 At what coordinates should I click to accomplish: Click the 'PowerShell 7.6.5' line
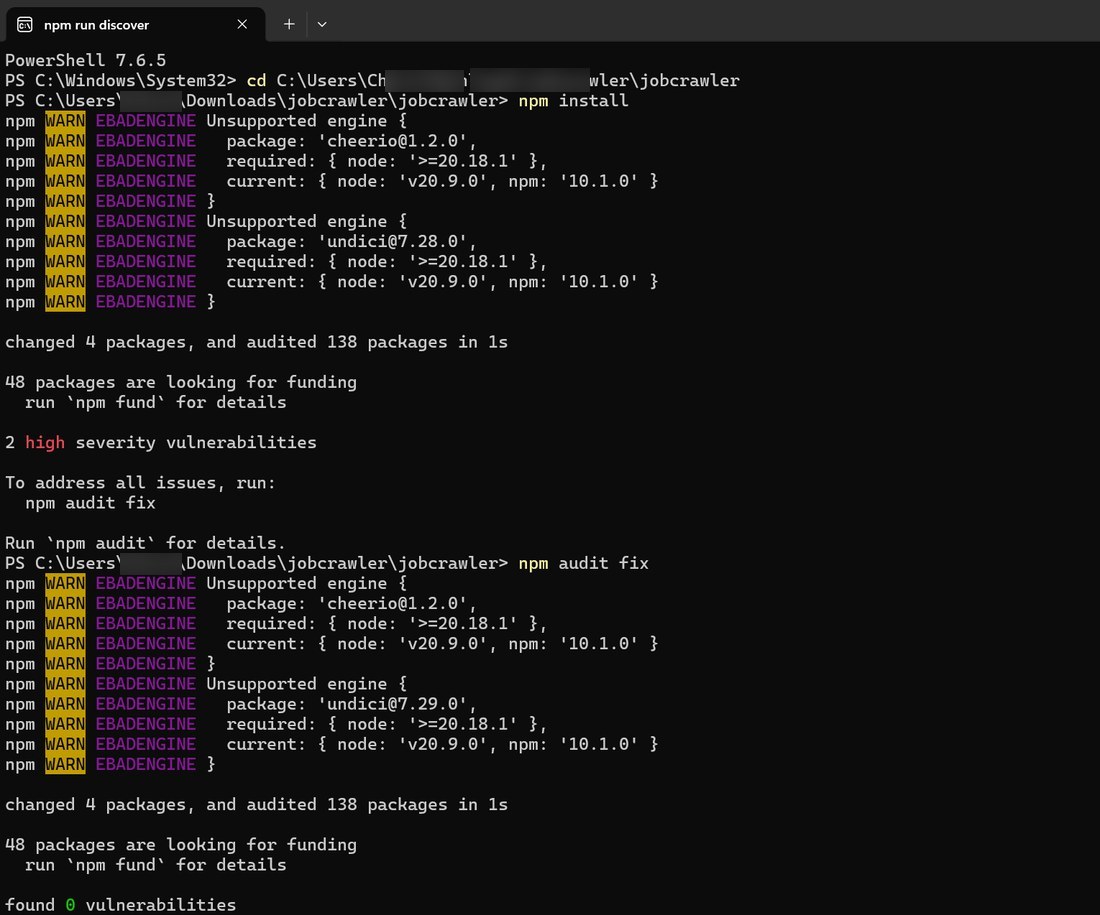coord(86,60)
